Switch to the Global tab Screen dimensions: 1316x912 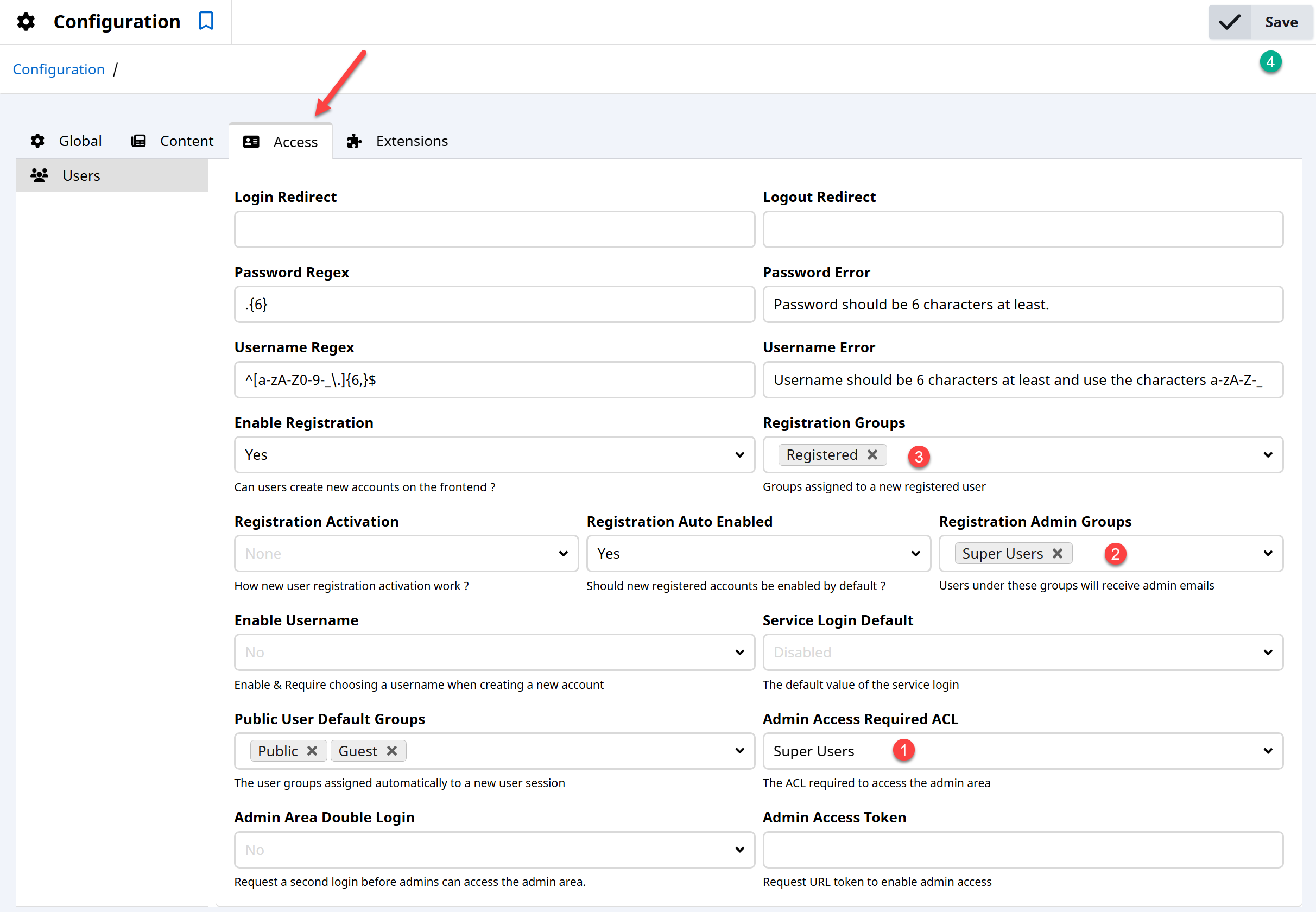66,141
